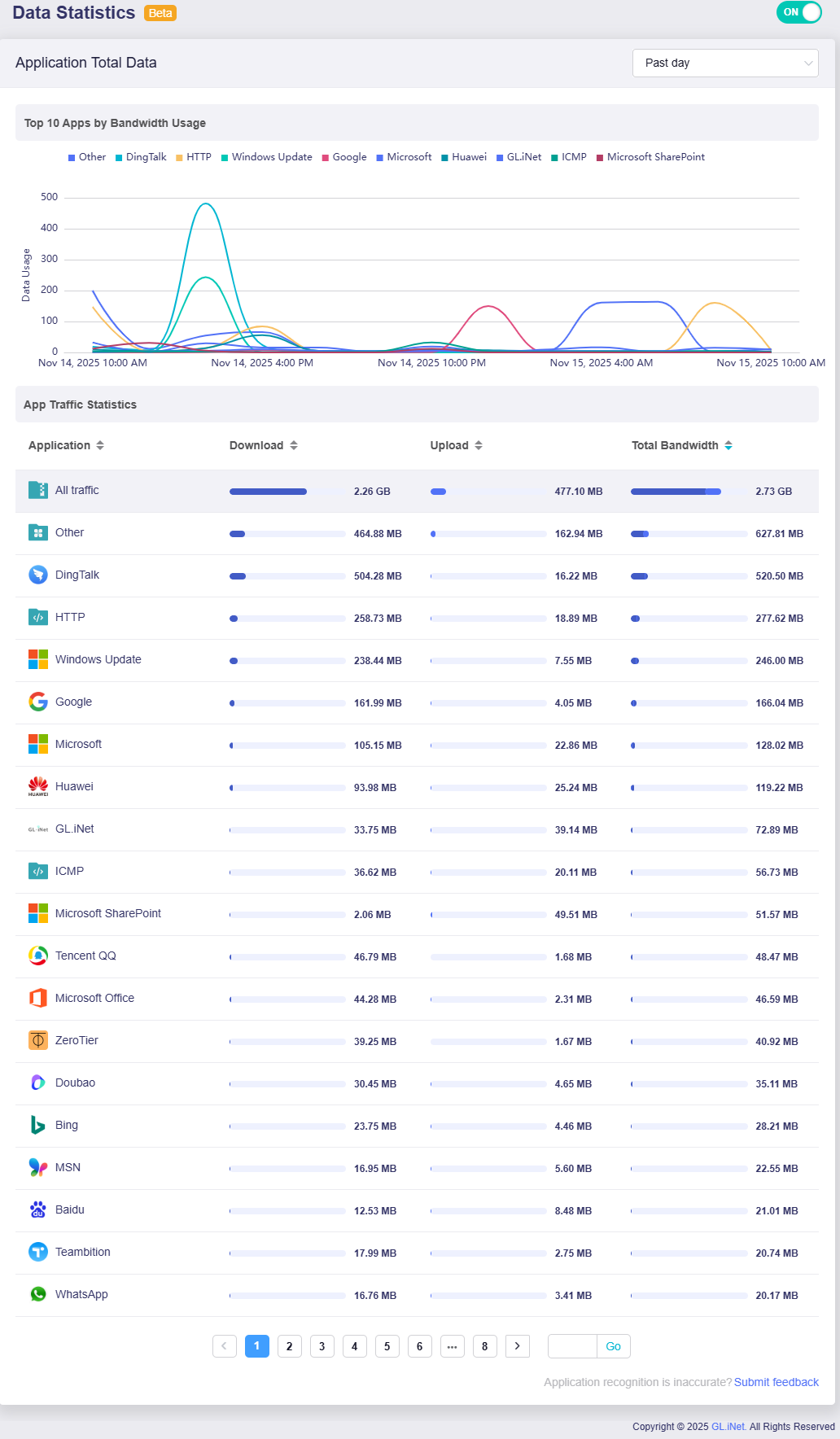Click the Go button
840x1439 pixels.
tap(613, 1346)
